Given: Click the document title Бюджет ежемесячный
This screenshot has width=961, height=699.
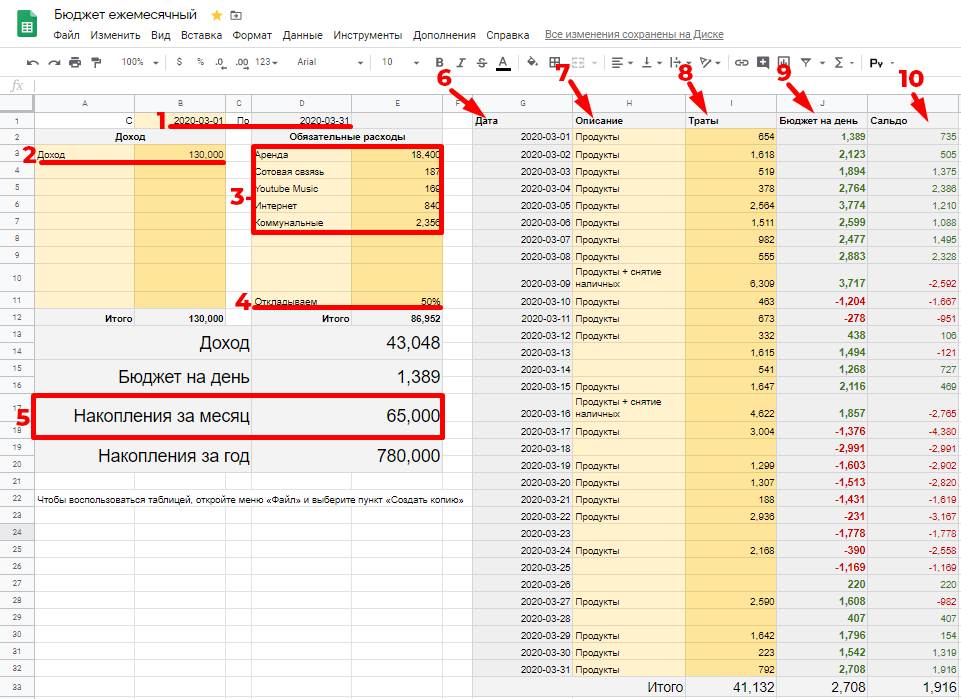Looking at the screenshot, I should 125,15.
